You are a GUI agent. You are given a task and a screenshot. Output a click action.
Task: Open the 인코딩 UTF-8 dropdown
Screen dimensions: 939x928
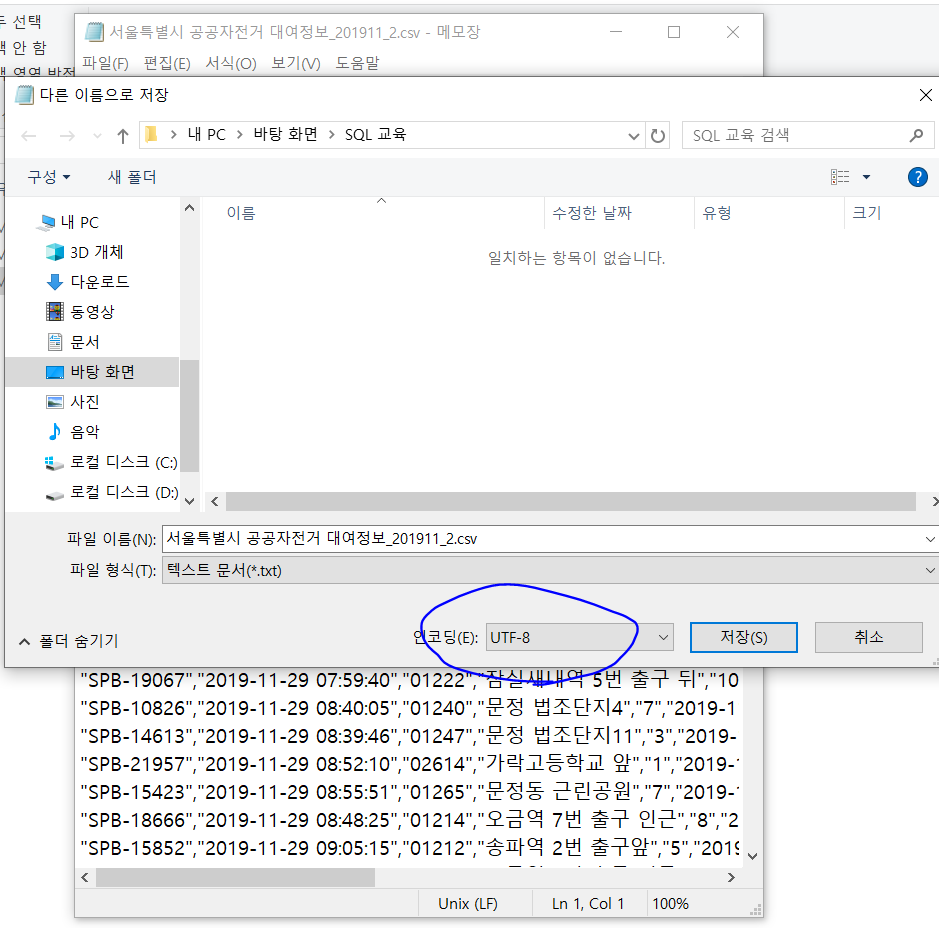(579, 638)
